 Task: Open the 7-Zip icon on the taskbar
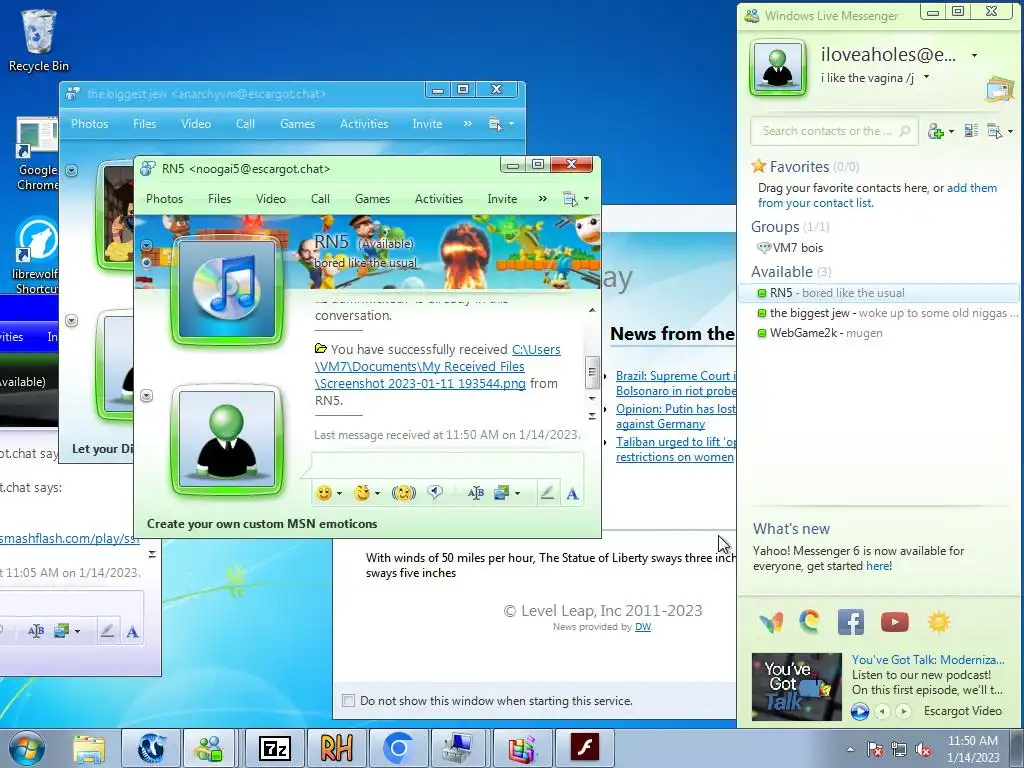click(x=274, y=748)
